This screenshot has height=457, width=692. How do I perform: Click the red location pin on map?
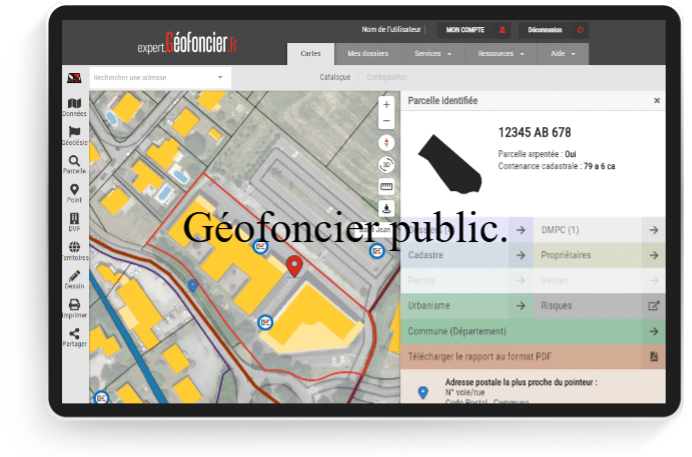point(294,266)
